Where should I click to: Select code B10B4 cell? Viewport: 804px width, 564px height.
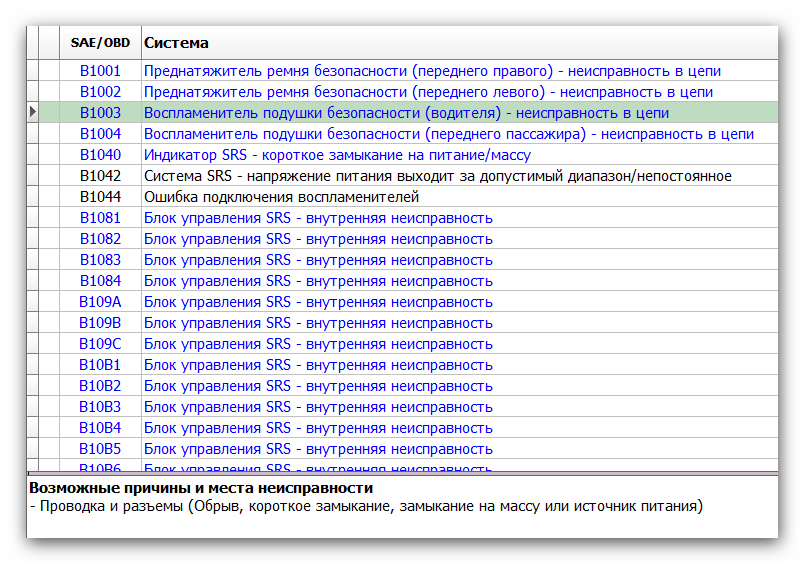click(x=100, y=428)
